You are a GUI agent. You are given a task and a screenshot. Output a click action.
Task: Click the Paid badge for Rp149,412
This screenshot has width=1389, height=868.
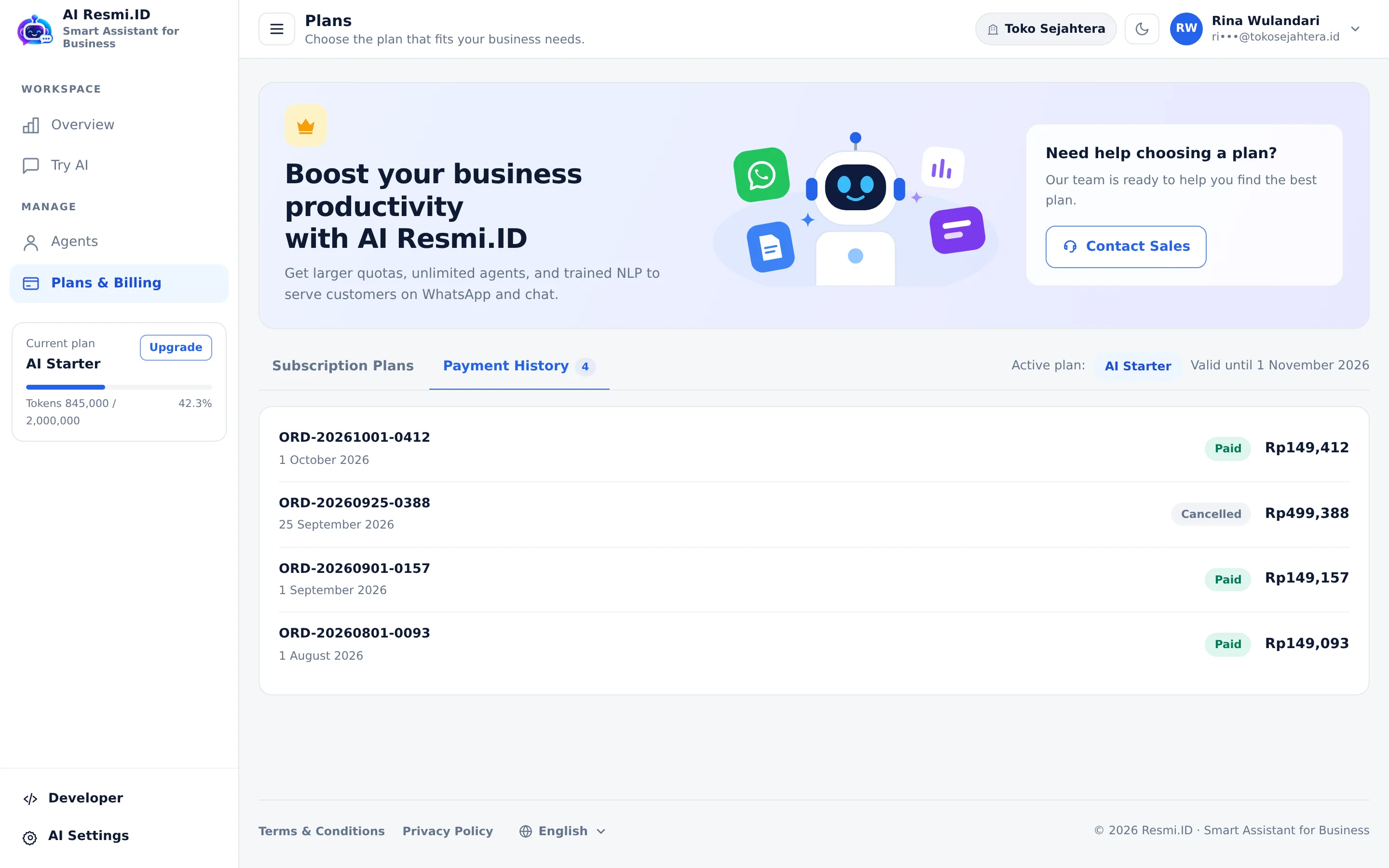pyautogui.click(x=1228, y=448)
